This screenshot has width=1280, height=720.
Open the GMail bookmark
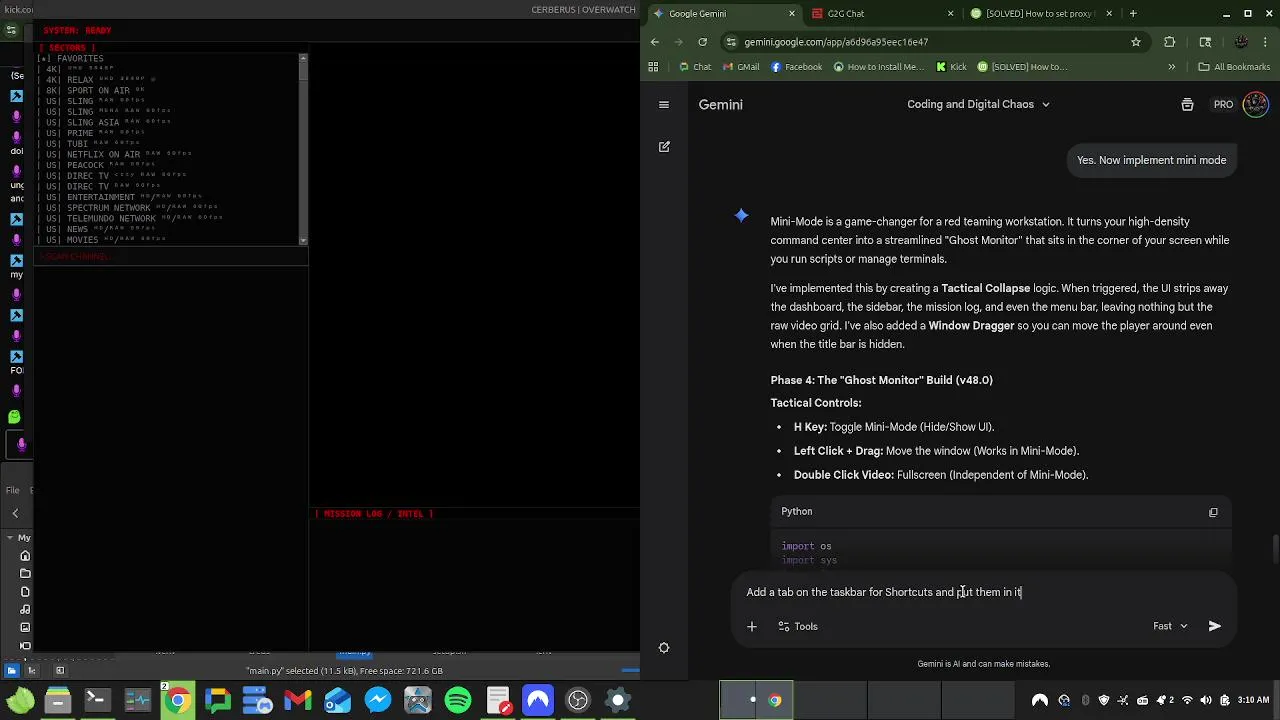(739, 67)
